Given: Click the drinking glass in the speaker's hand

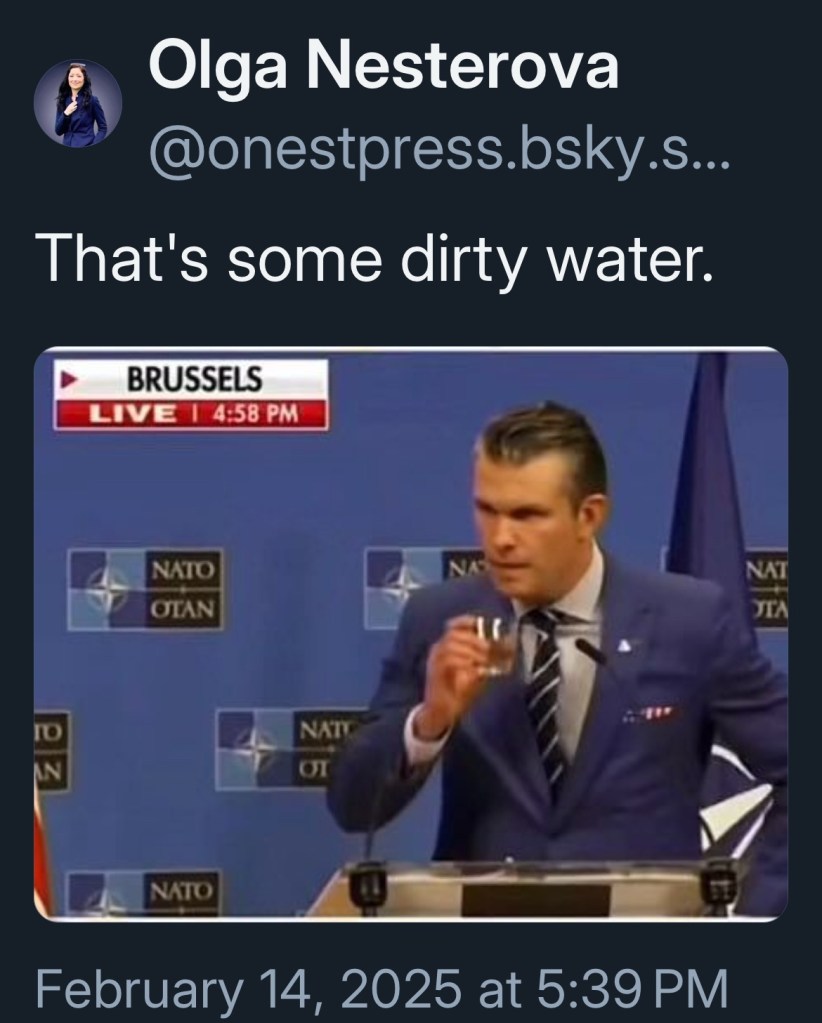Looking at the screenshot, I should click(x=493, y=644).
